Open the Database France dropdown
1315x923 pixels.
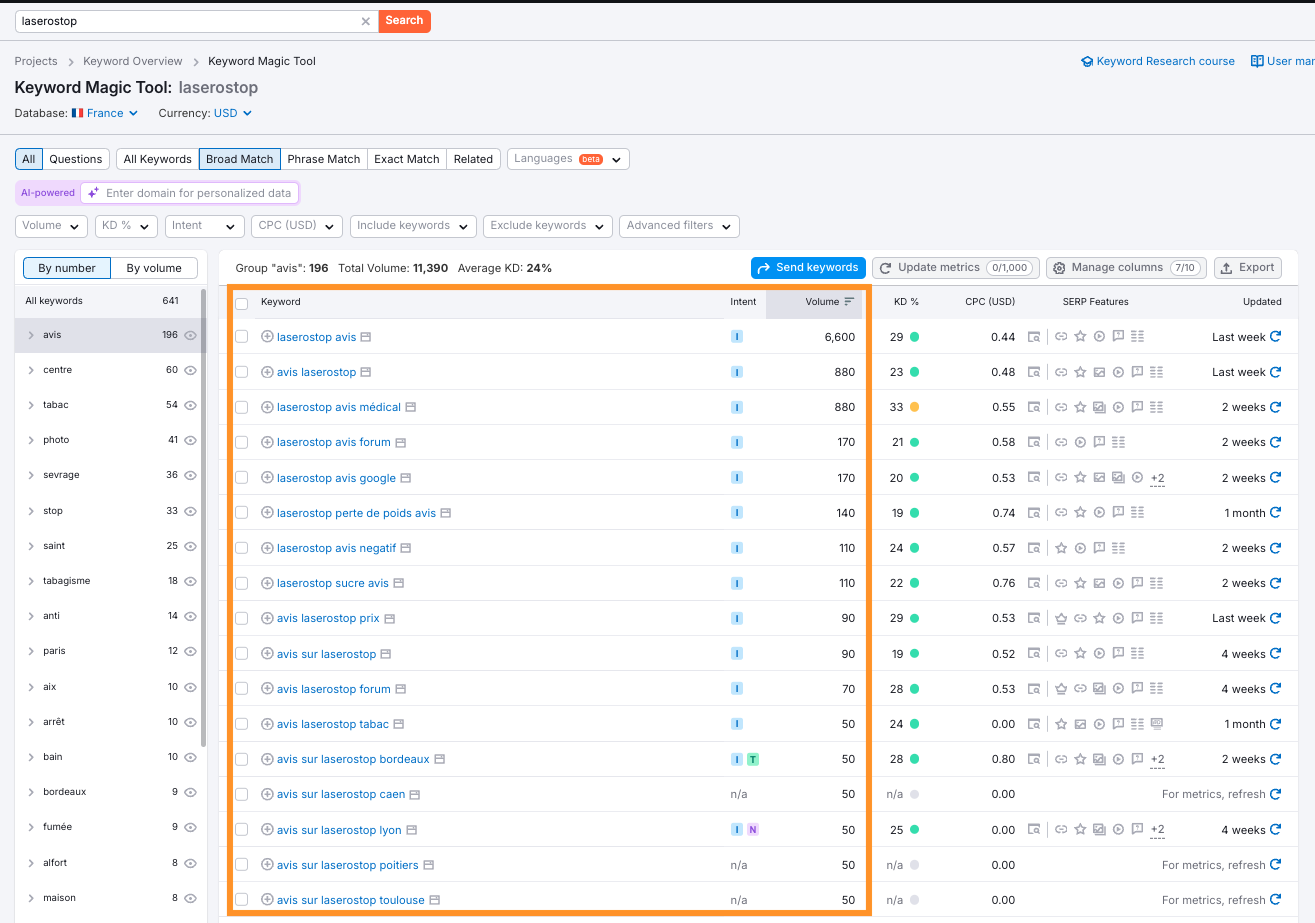[x=105, y=113]
